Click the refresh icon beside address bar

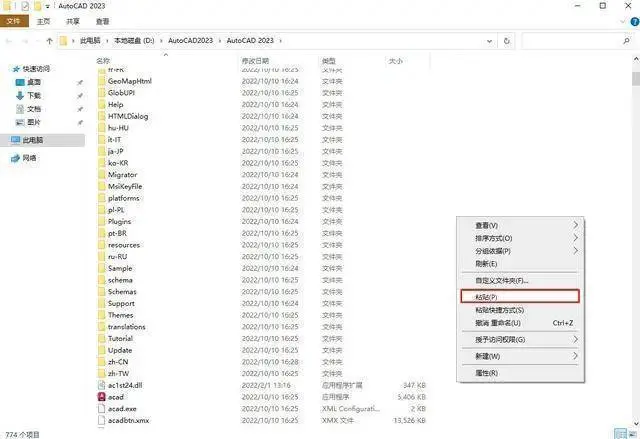[507, 41]
